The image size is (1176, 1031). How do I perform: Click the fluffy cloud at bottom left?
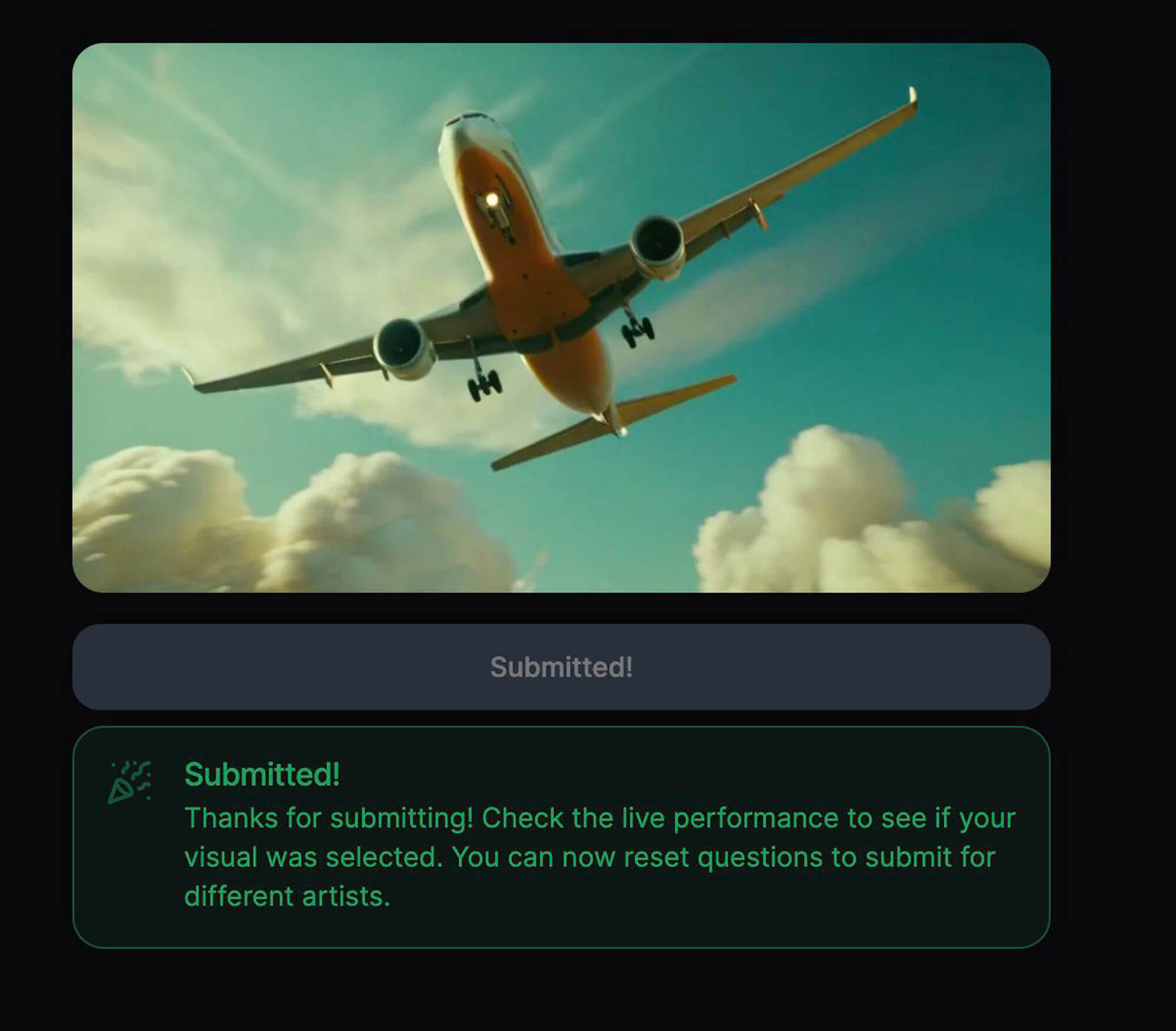282,523
